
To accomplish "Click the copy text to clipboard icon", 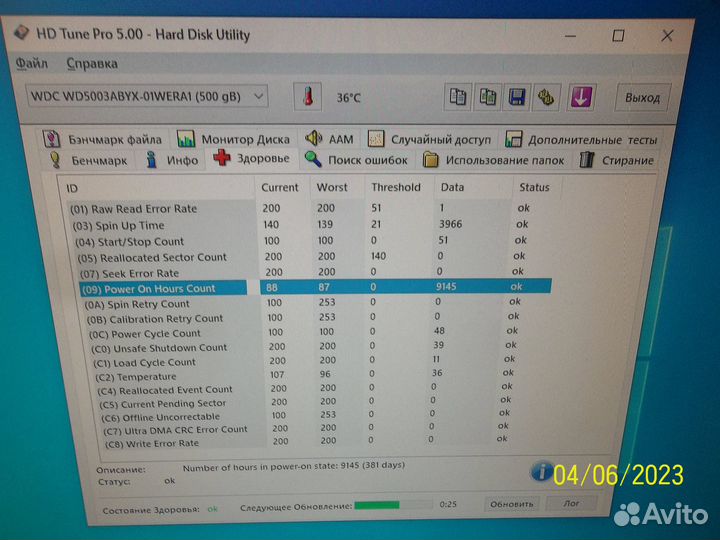I will [457, 97].
